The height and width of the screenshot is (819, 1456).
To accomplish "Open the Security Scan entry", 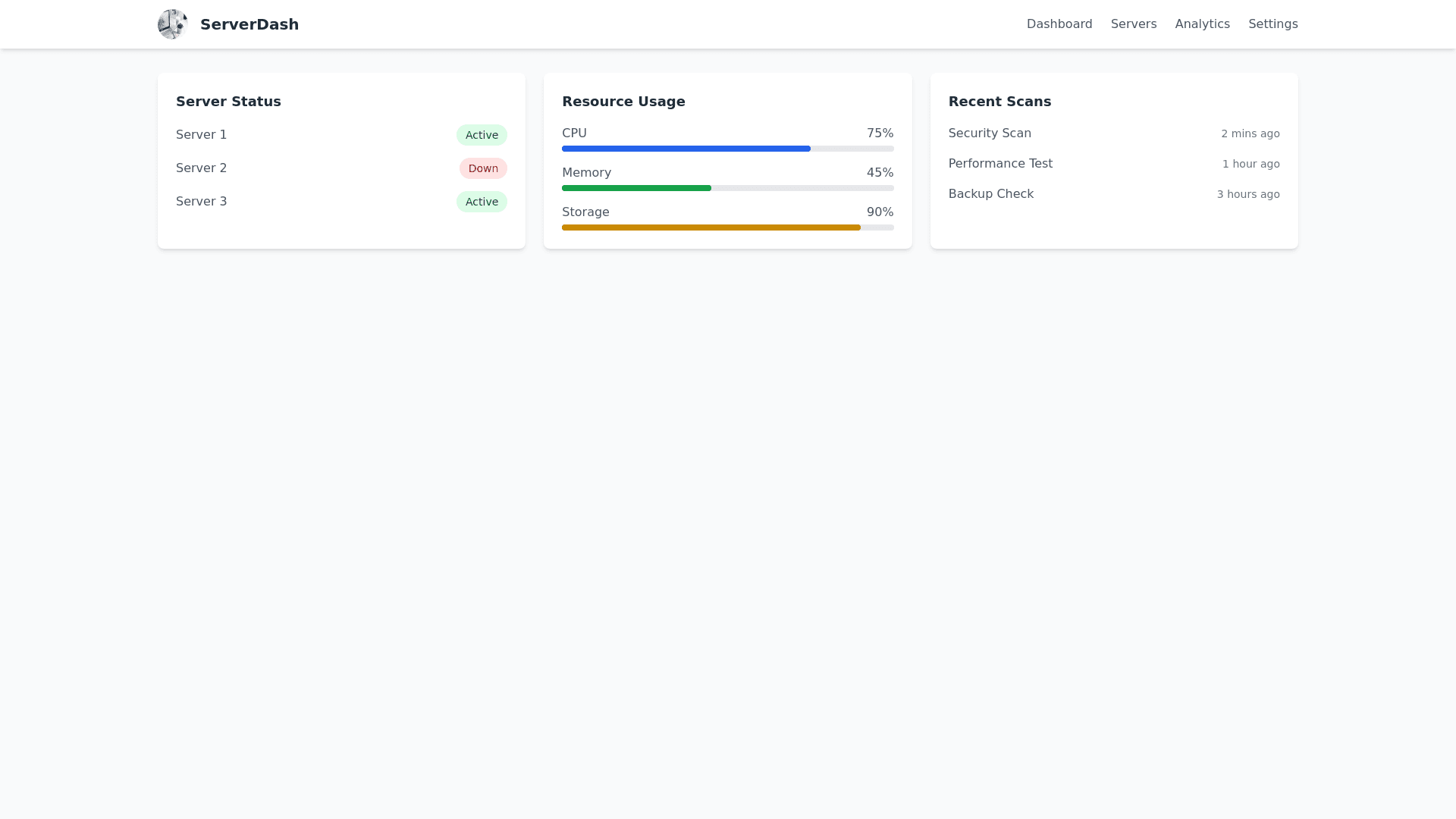I will [x=989, y=133].
